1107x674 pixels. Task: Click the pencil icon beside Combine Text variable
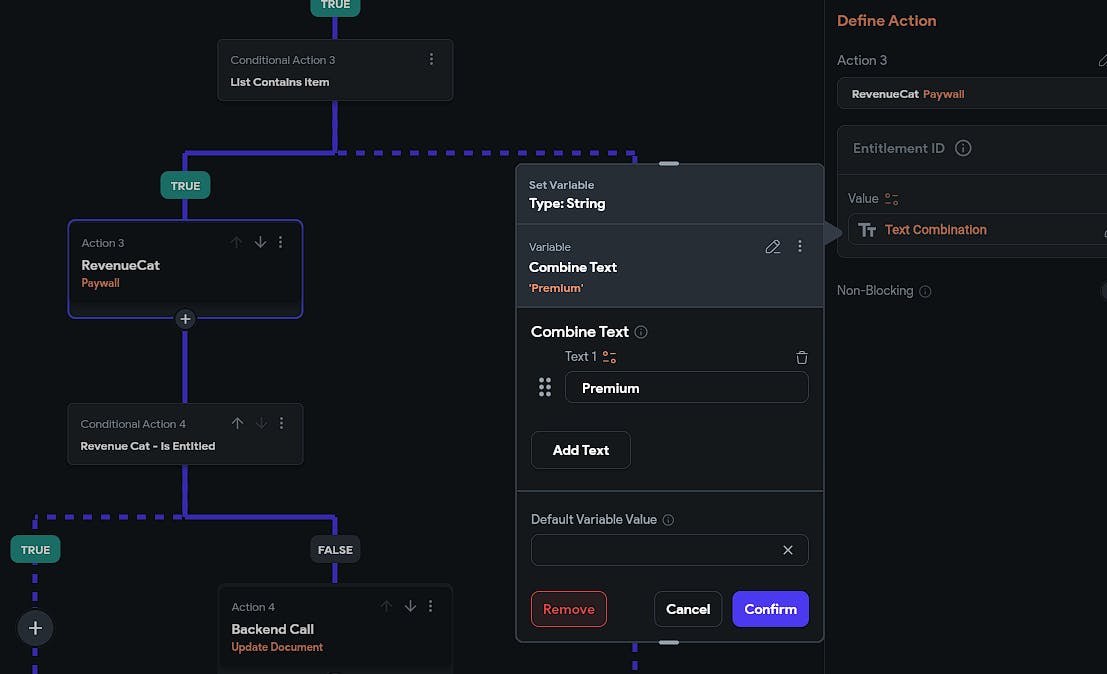[x=772, y=246]
